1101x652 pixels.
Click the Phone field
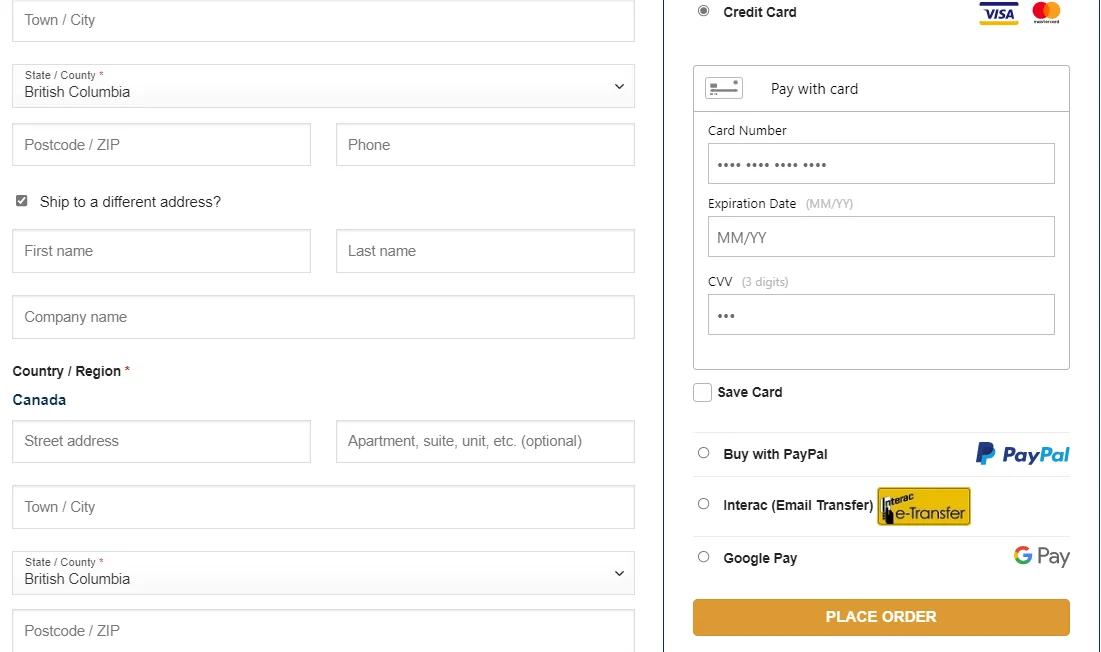485,145
